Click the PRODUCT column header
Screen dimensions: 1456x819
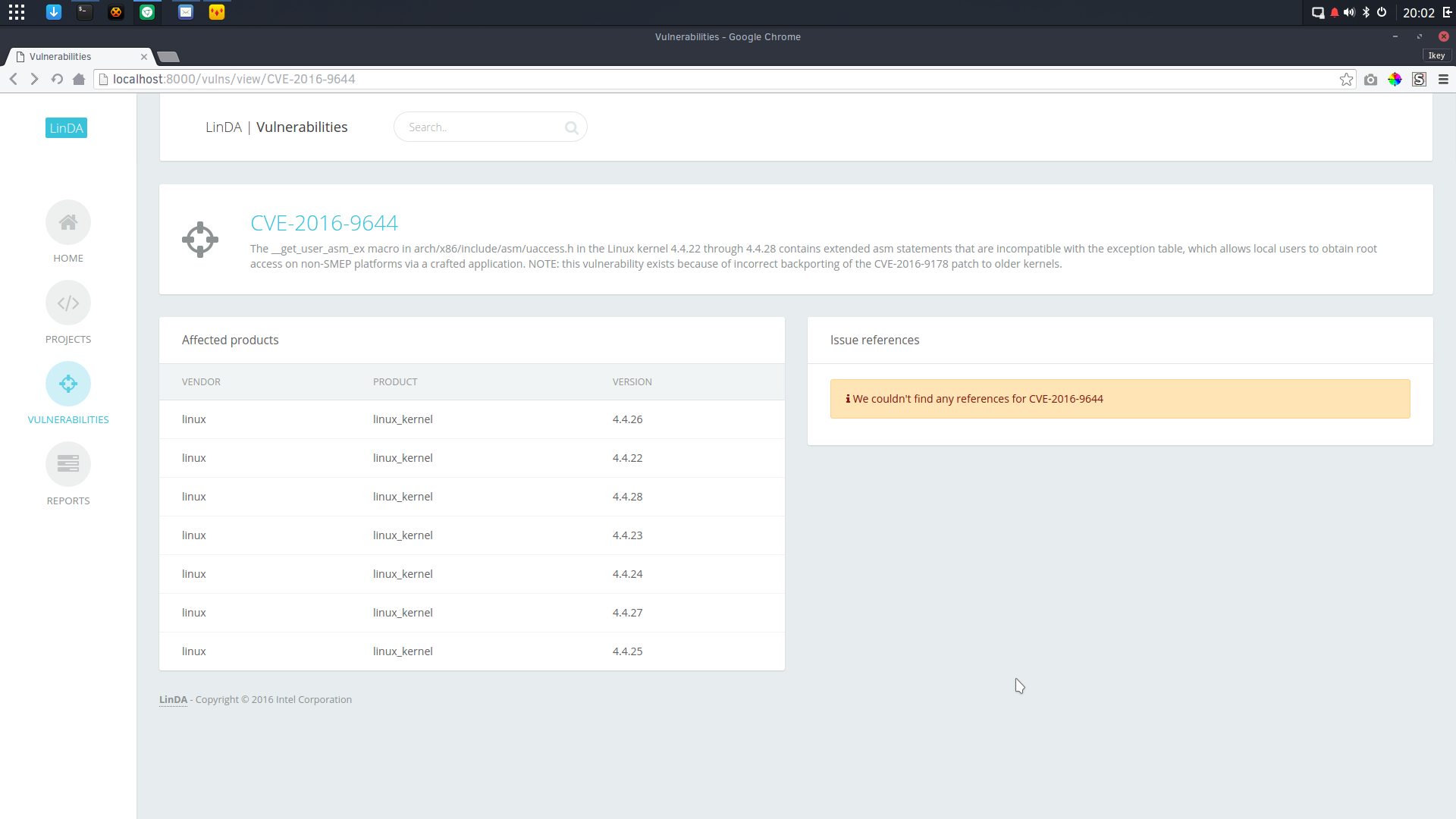(x=395, y=382)
